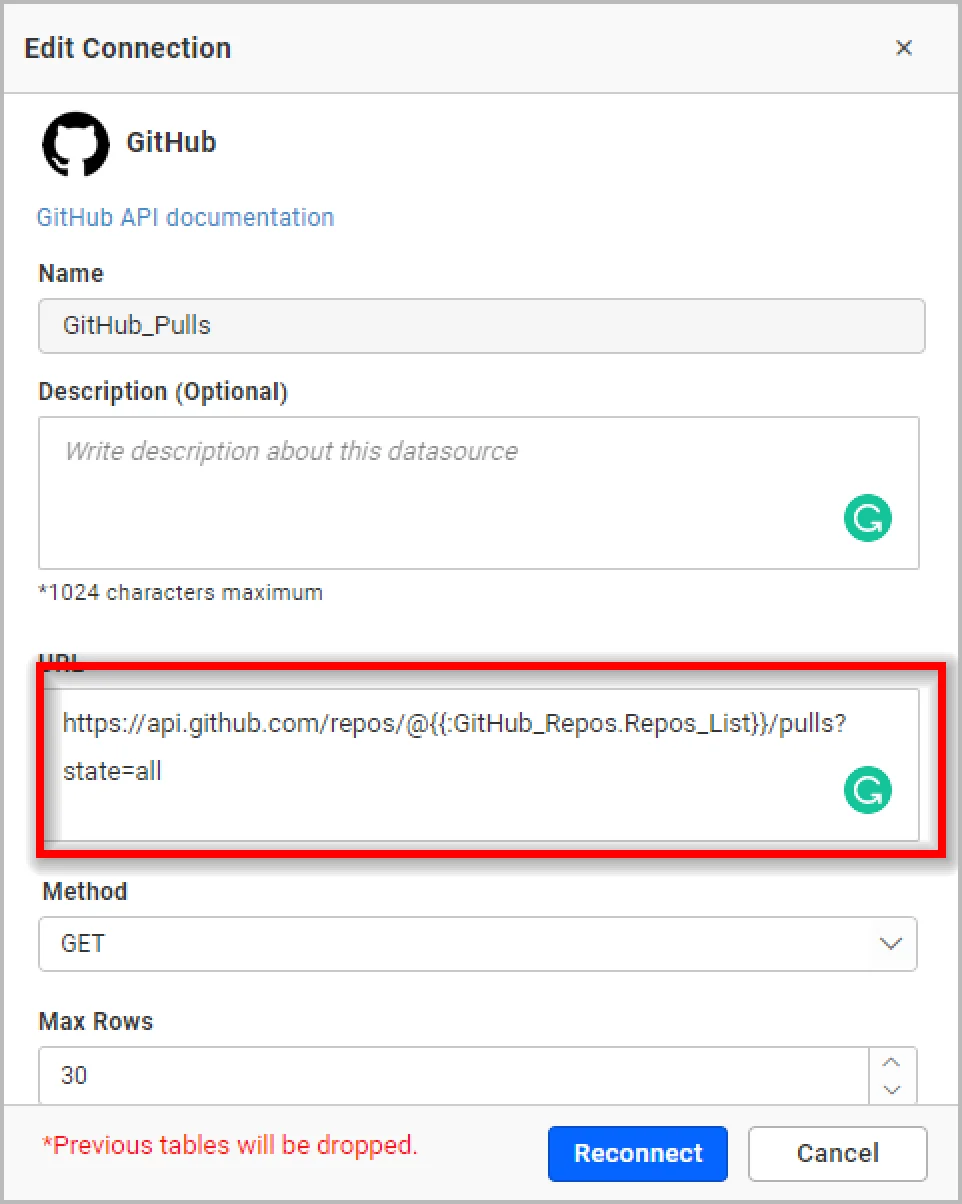This screenshot has height=1204, width=962.
Task: Click Grammarly icon in URL box
Action: tap(867, 790)
